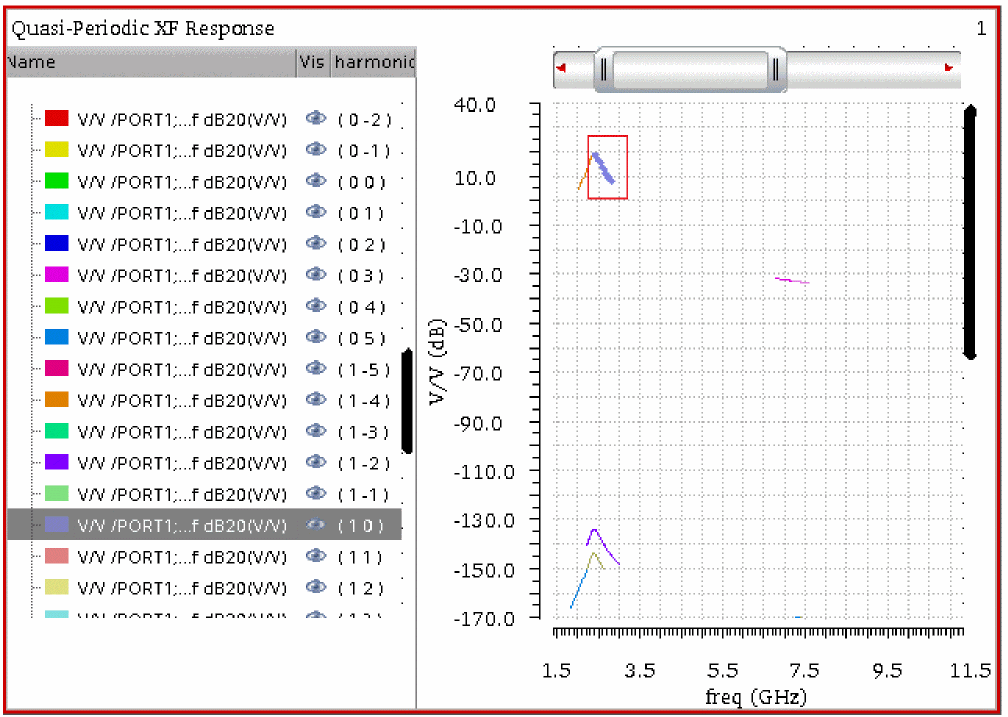
Task: Click the lime swatch of (0 4) trace
Action: pos(57,305)
